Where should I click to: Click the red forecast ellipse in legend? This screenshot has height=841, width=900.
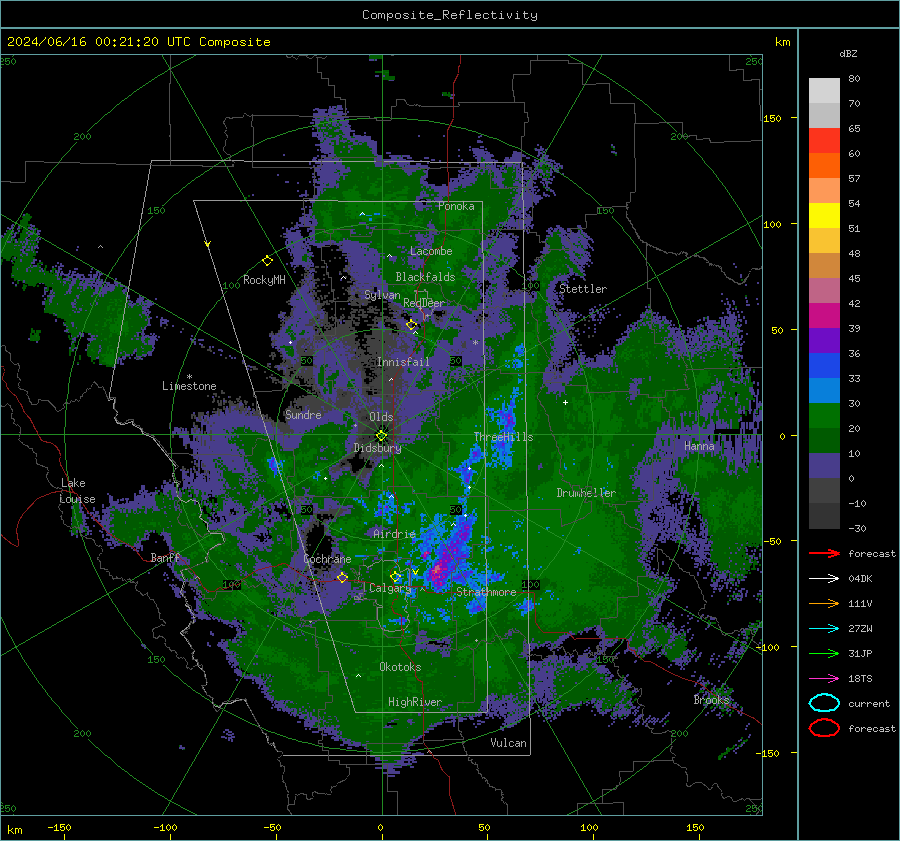click(x=824, y=728)
